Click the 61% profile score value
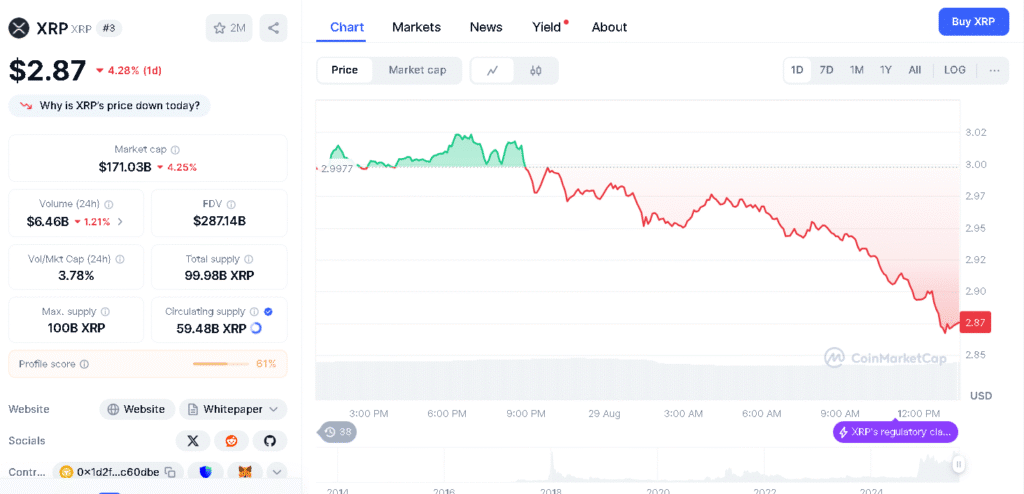The image size is (1024, 494). (x=266, y=365)
